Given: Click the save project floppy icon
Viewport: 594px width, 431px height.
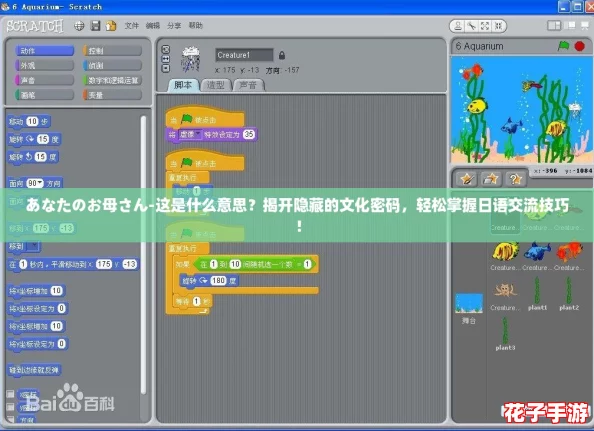Looking at the screenshot, I should (95, 26).
